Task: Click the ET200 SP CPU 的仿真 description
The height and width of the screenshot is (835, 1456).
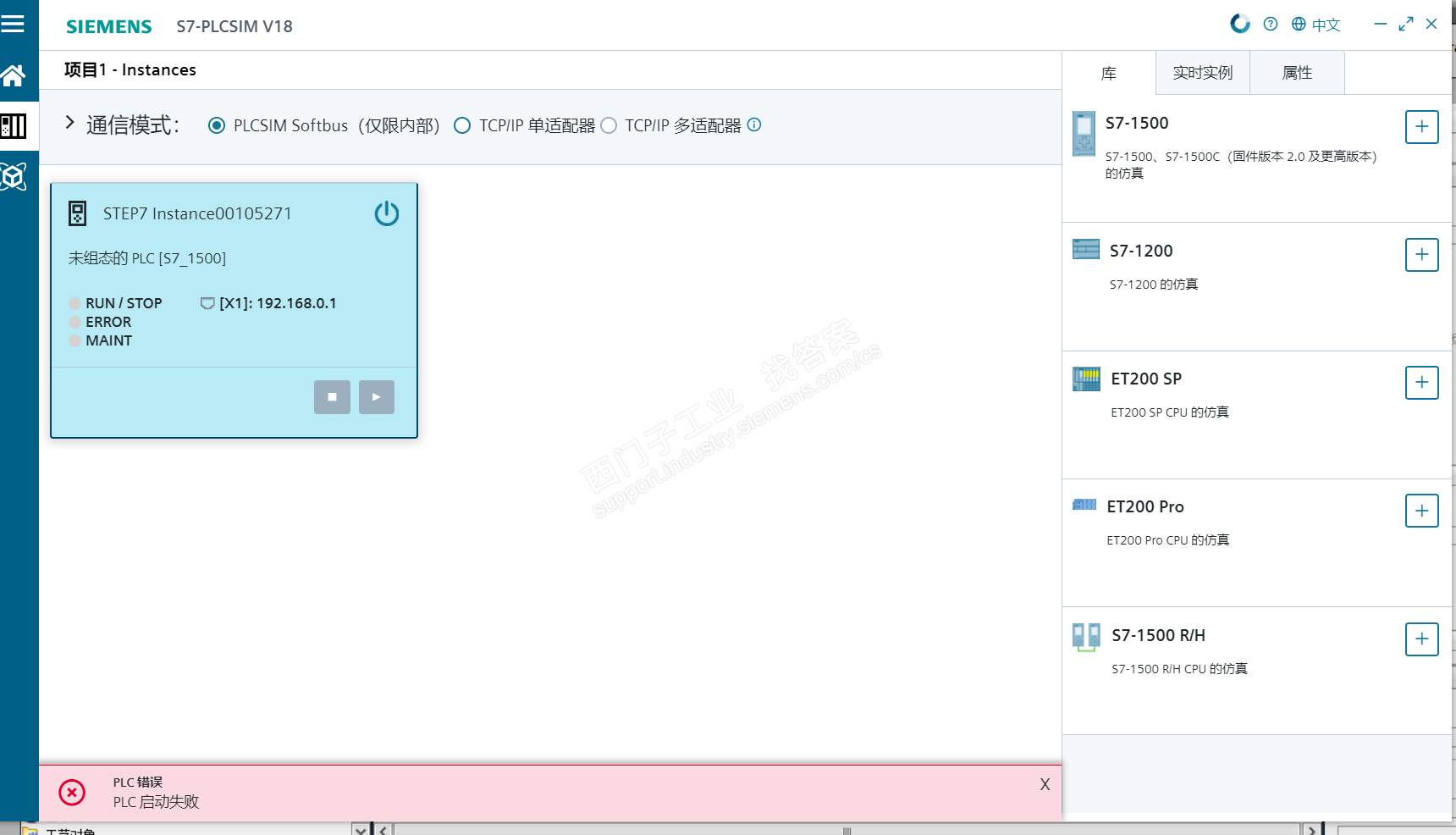Action: [1170, 412]
